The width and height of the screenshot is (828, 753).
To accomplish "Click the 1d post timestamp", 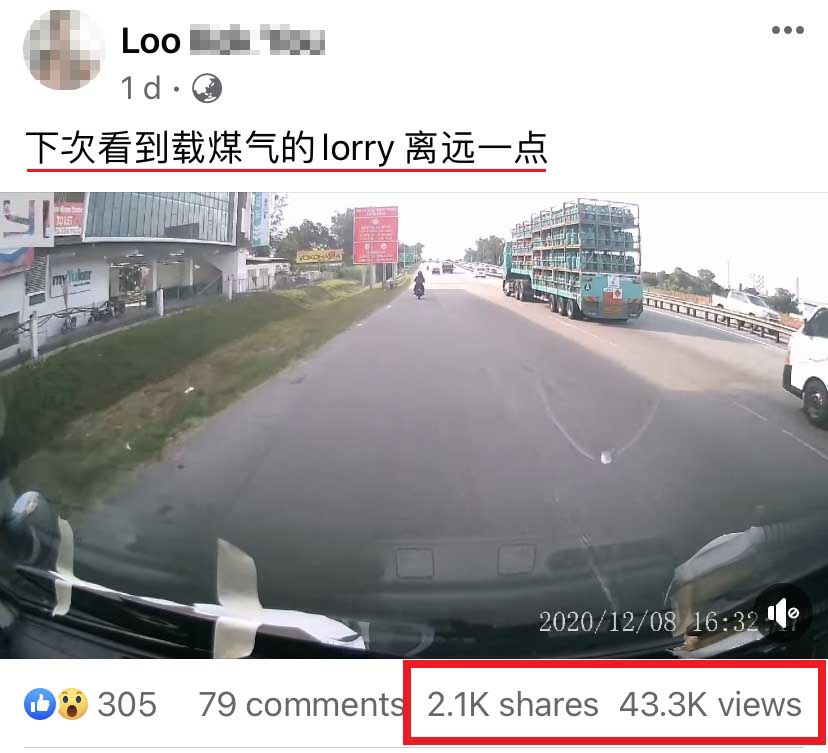I will pyautogui.click(x=140, y=88).
